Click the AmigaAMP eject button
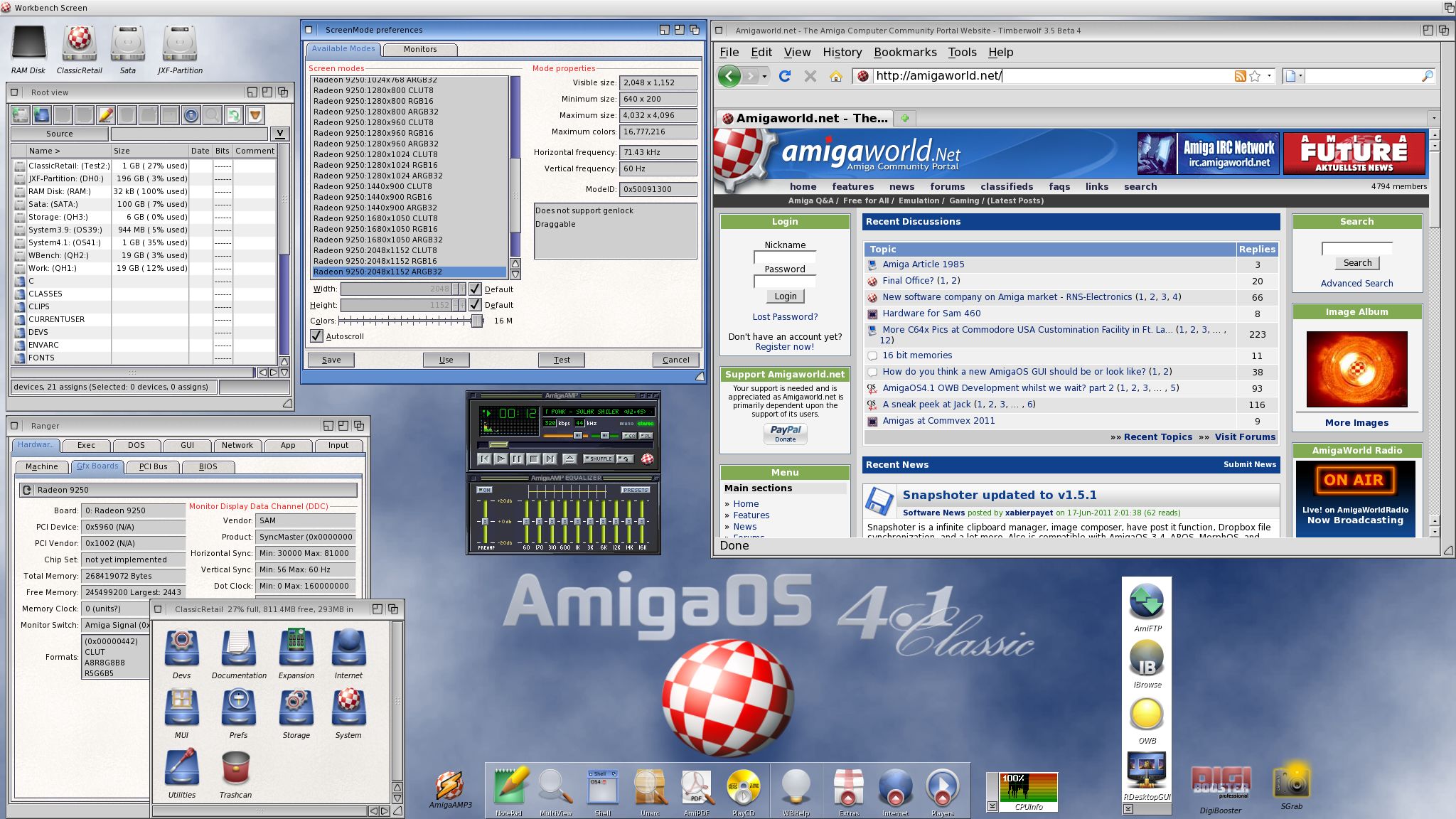This screenshot has height=819, width=1456. (x=570, y=459)
